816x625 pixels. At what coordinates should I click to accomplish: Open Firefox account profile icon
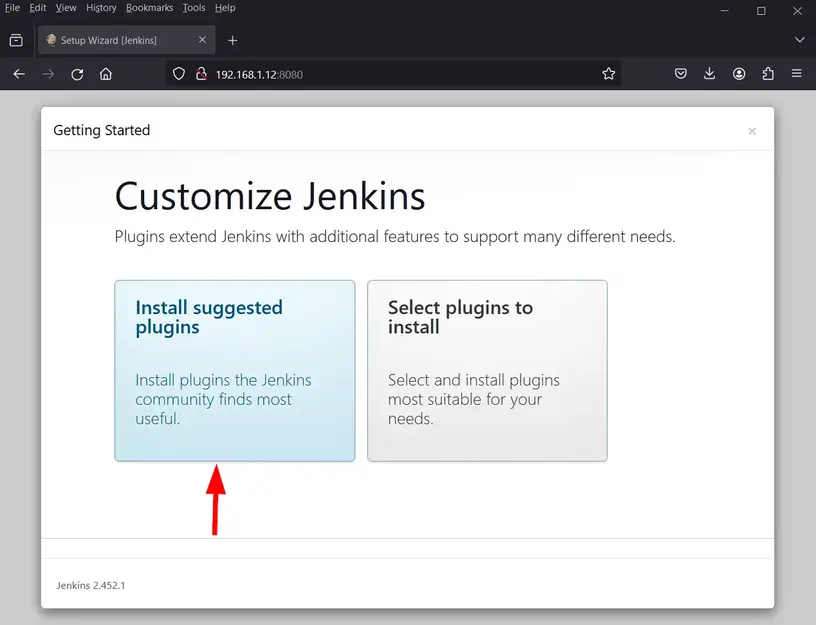point(739,74)
